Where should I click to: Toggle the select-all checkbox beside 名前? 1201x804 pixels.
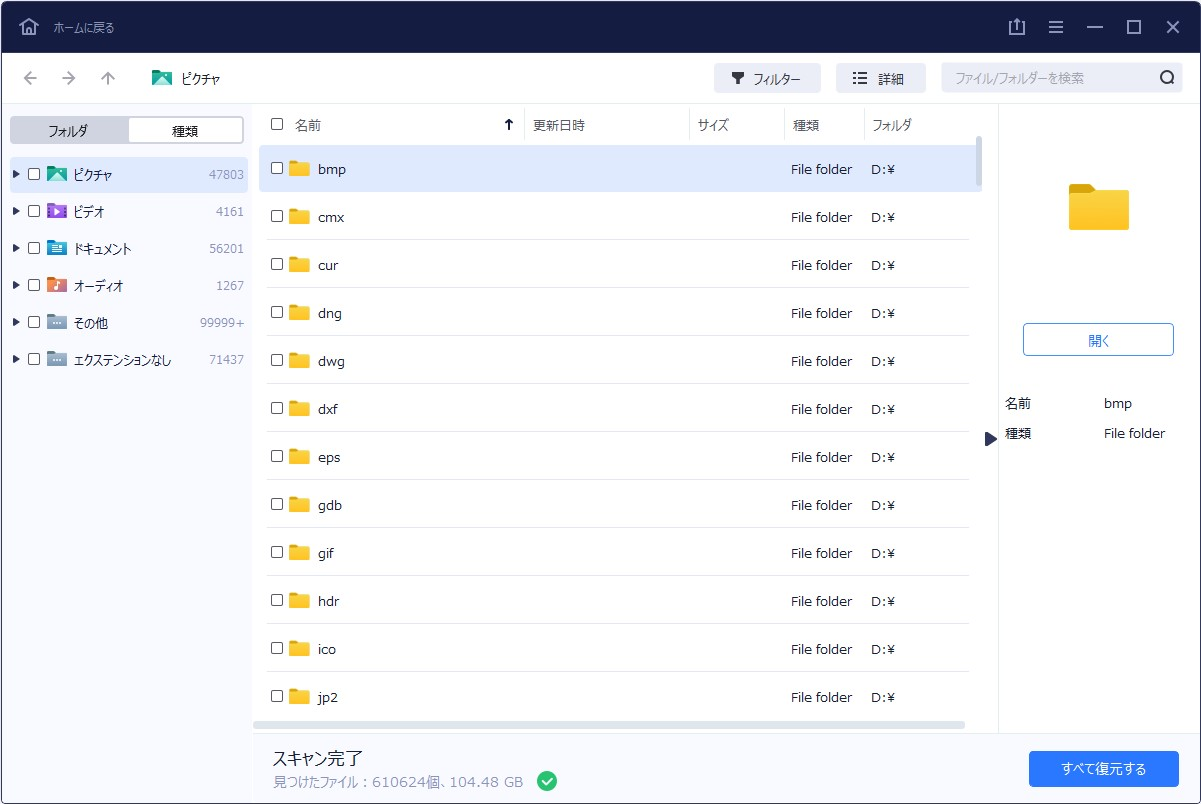[x=277, y=125]
